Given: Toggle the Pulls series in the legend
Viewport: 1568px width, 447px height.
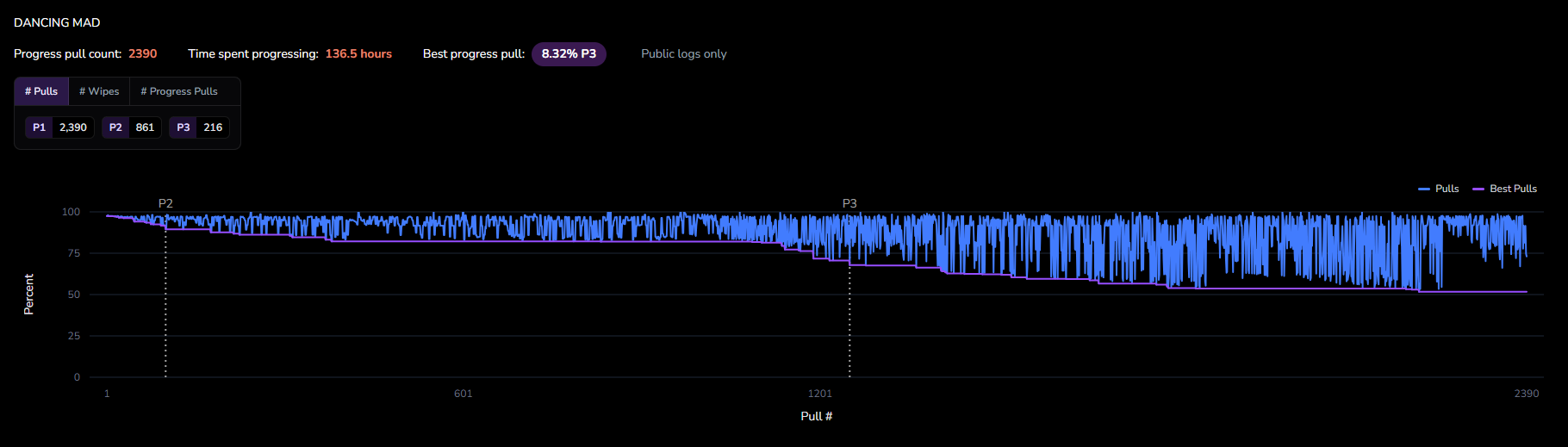Looking at the screenshot, I should (x=1439, y=189).
